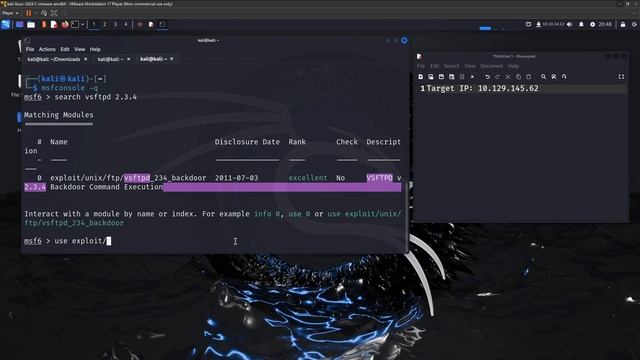640x360 pixels.
Task: Open the VMware Player menu dropdown
Action: coord(10,13)
